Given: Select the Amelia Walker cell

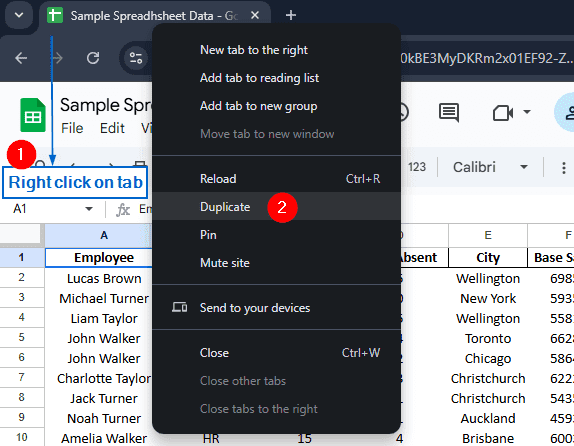Looking at the screenshot, I should click(x=98, y=438).
